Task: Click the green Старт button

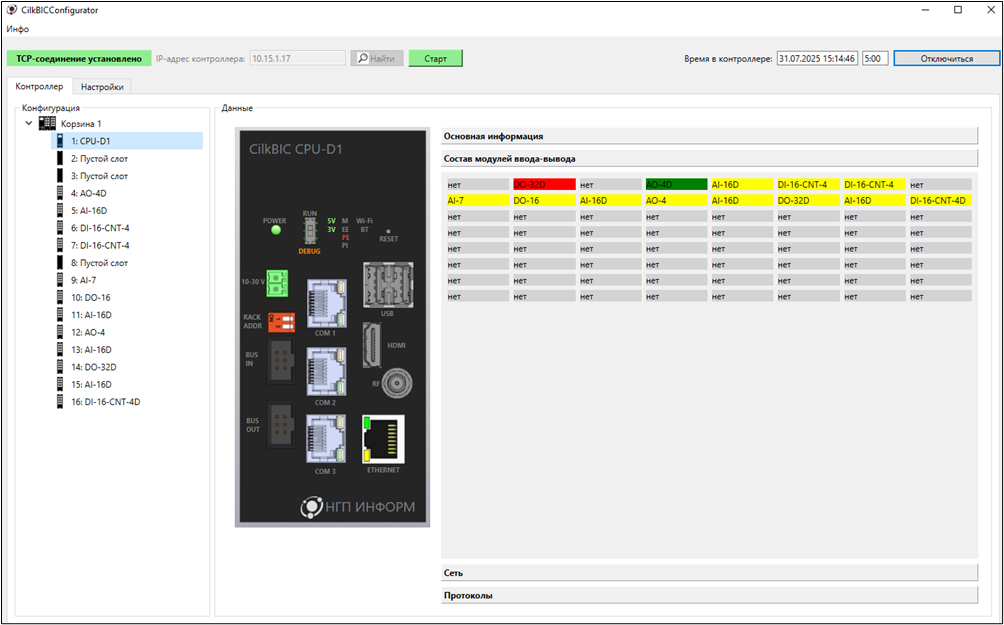Action: pos(435,58)
